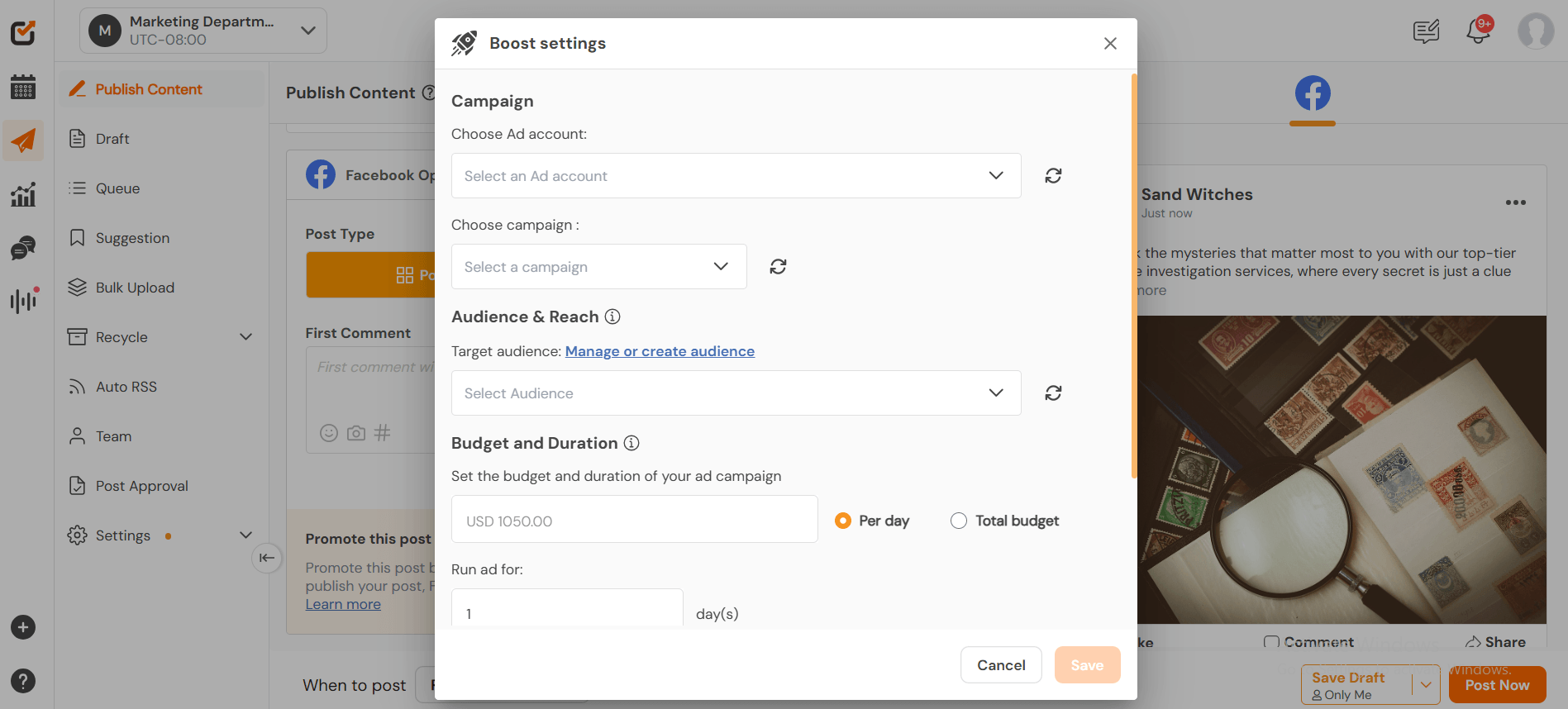The width and height of the screenshot is (1568, 709).
Task: Click the Cancel button
Action: coord(1001,664)
